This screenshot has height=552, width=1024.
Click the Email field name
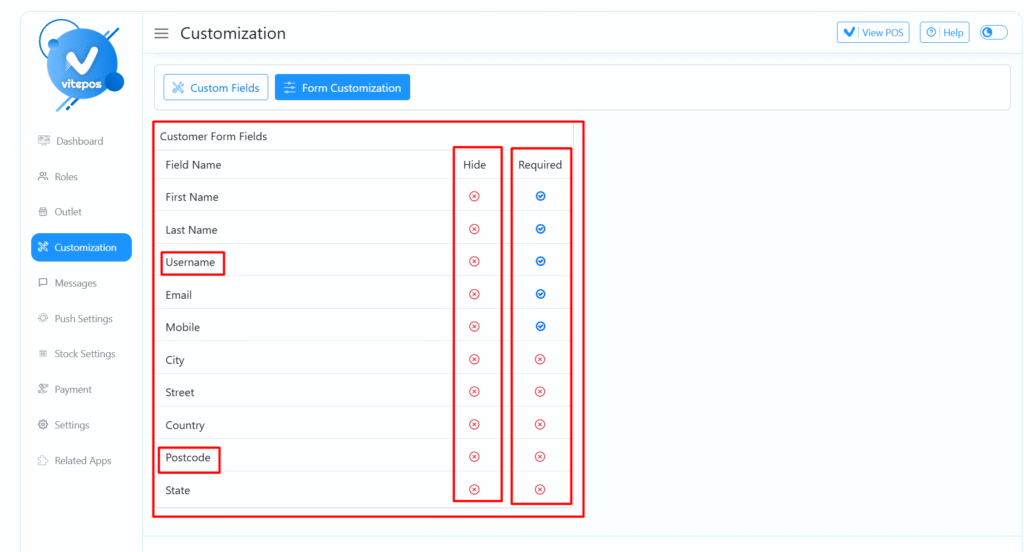click(178, 295)
